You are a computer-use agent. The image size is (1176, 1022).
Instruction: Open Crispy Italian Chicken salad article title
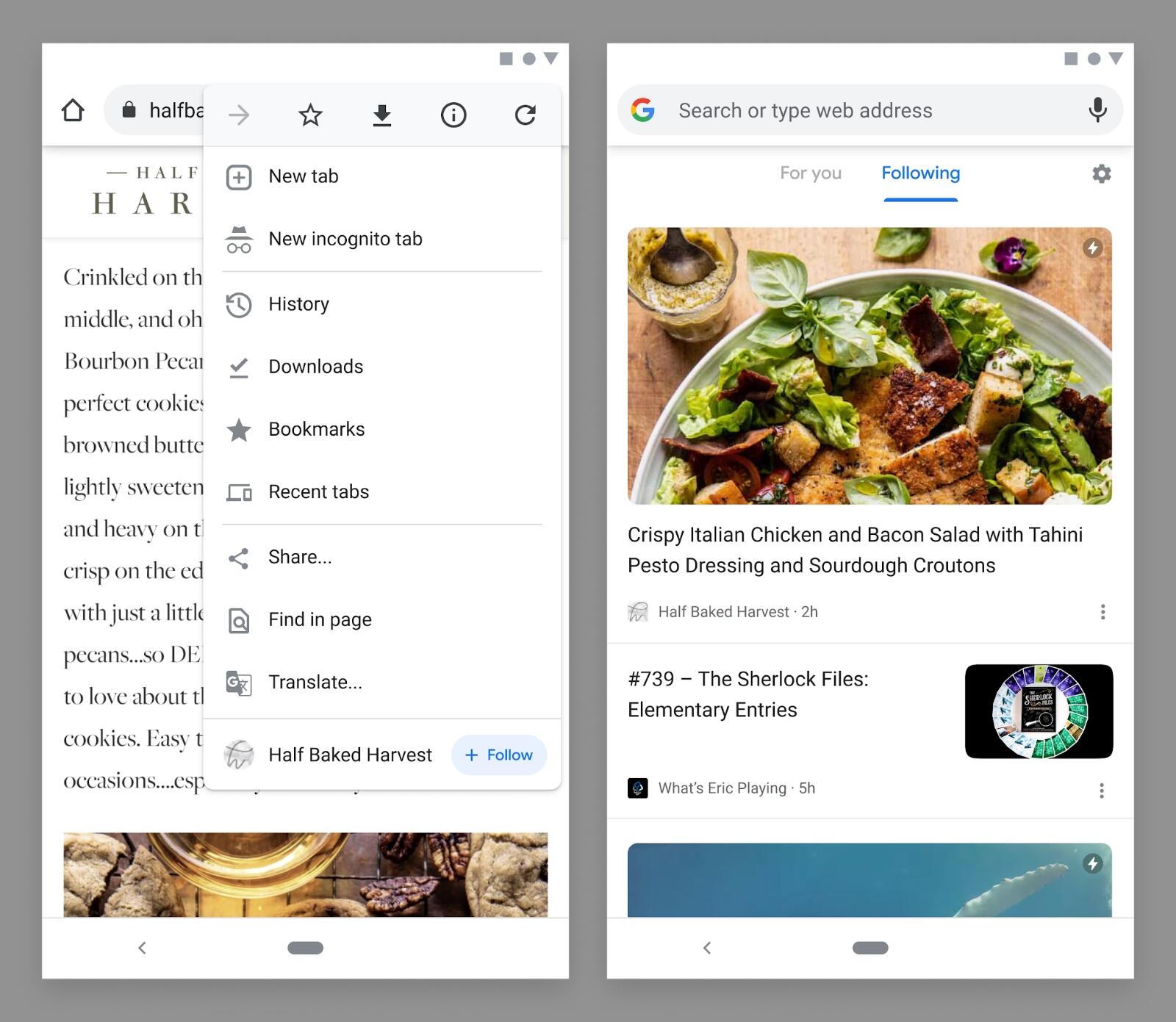pos(854,550)
